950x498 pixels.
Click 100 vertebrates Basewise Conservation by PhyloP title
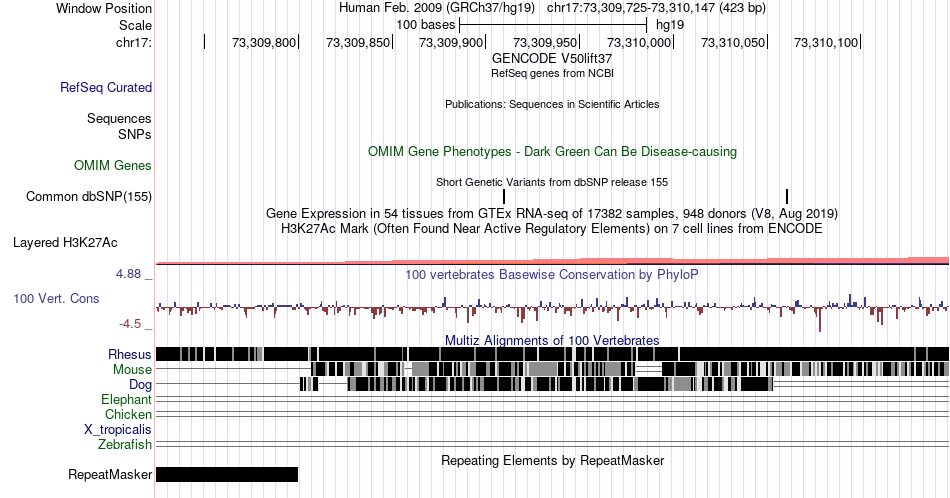point(552,274)
